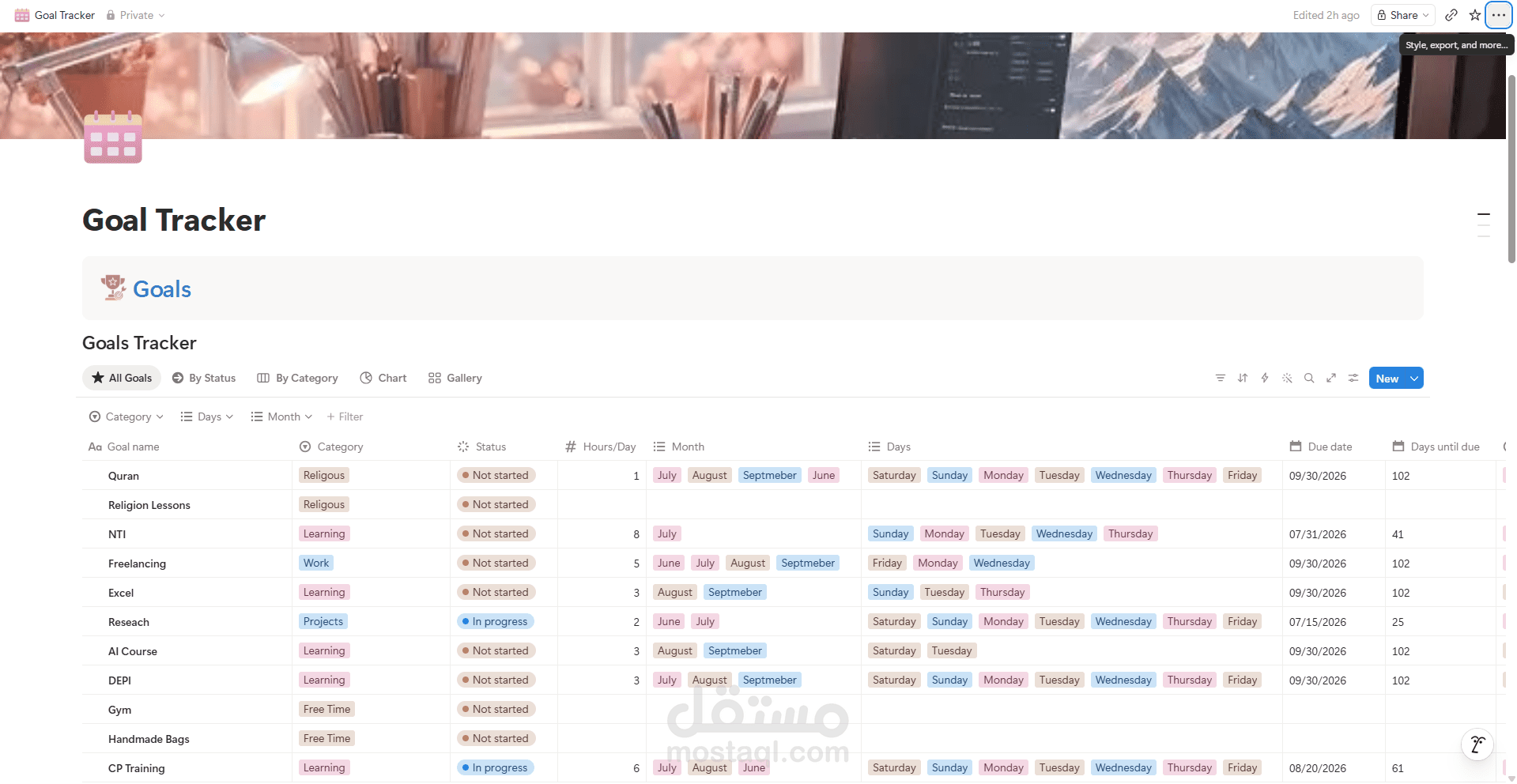Viewport: 1517px width, 784px height.
Task: Click the Hours/Day value 8 for NTI
Action: (636, 534)
